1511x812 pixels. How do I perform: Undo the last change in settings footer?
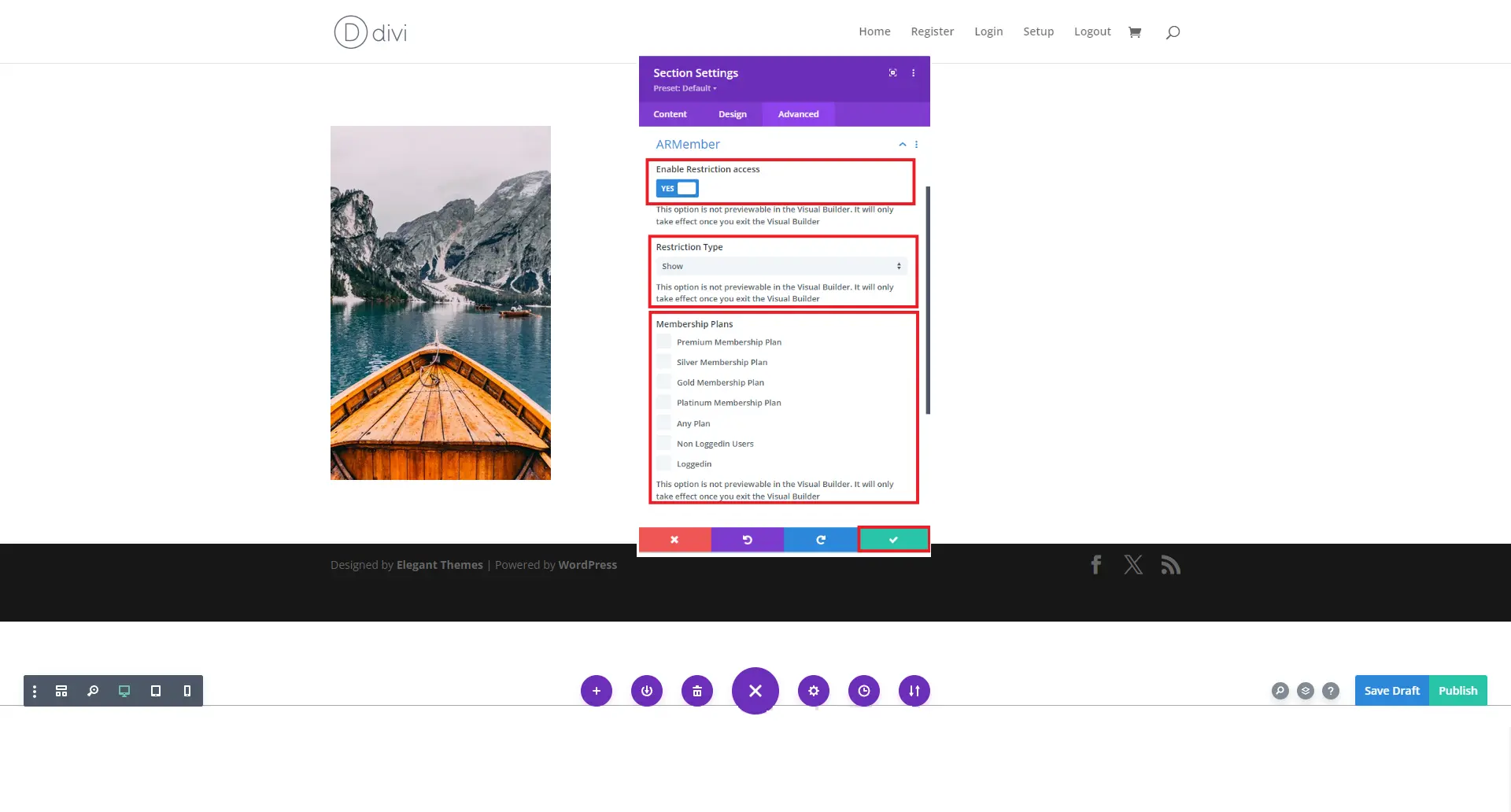click(748, 540)
